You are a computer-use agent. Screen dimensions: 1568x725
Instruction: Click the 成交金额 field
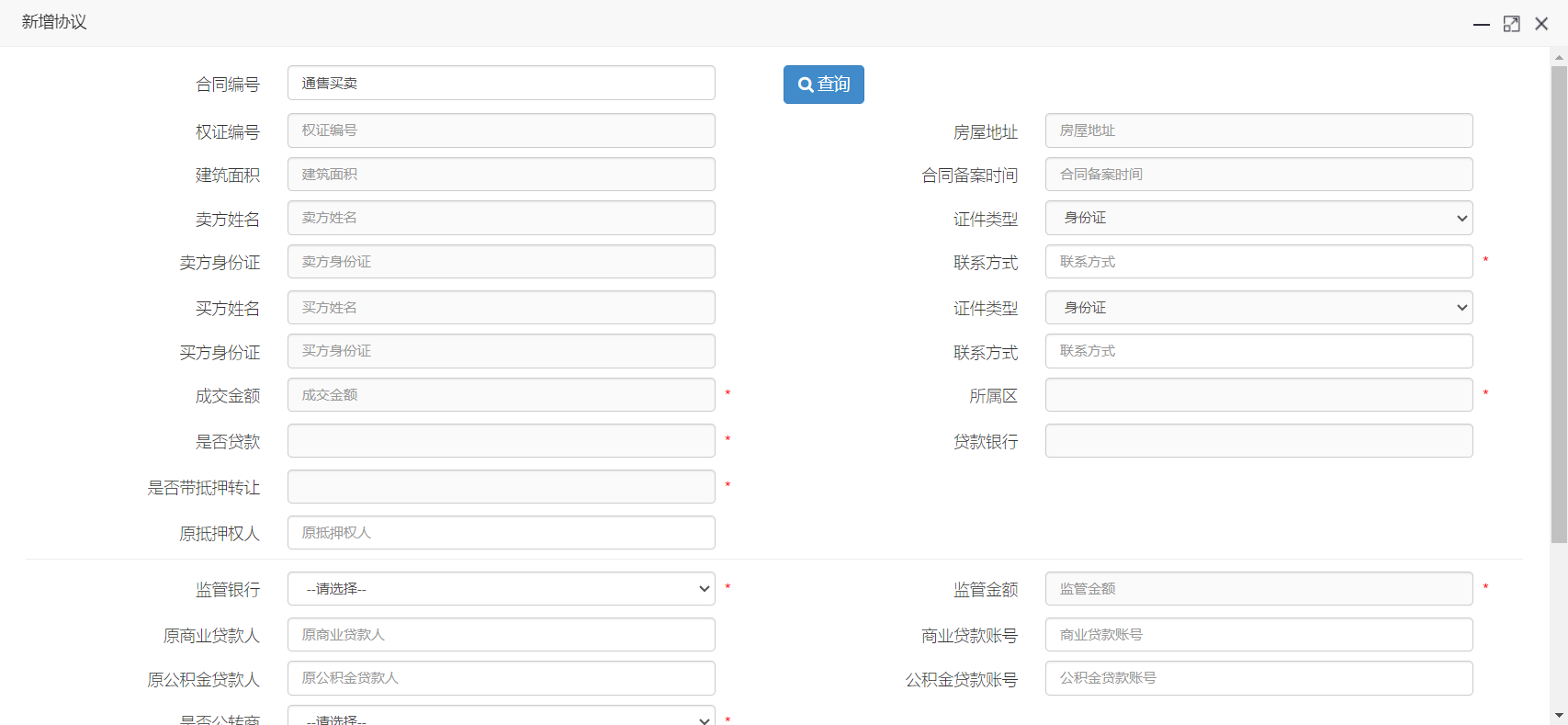tap(502, 395)
